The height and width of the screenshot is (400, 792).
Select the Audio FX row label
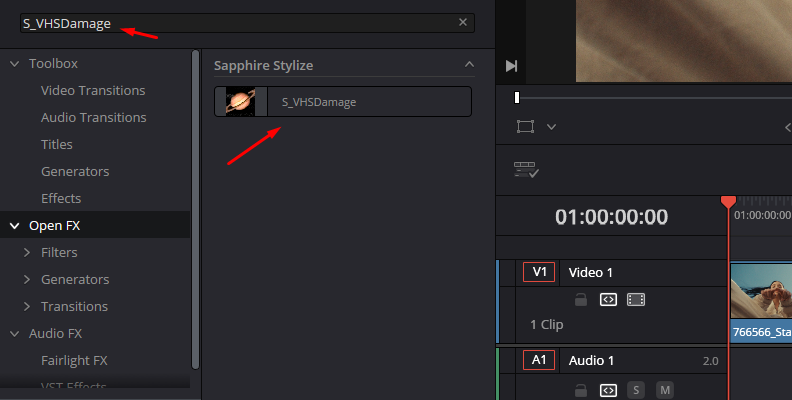click(55, 333)
